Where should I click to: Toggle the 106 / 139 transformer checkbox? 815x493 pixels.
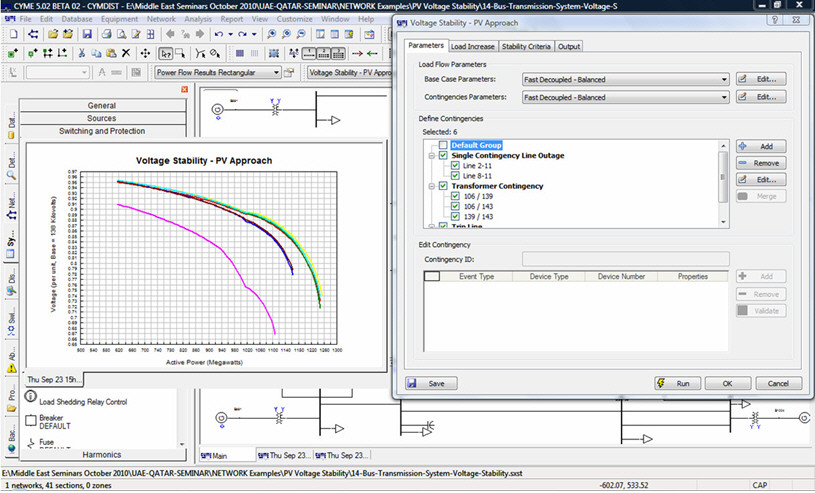coord(455,196)
